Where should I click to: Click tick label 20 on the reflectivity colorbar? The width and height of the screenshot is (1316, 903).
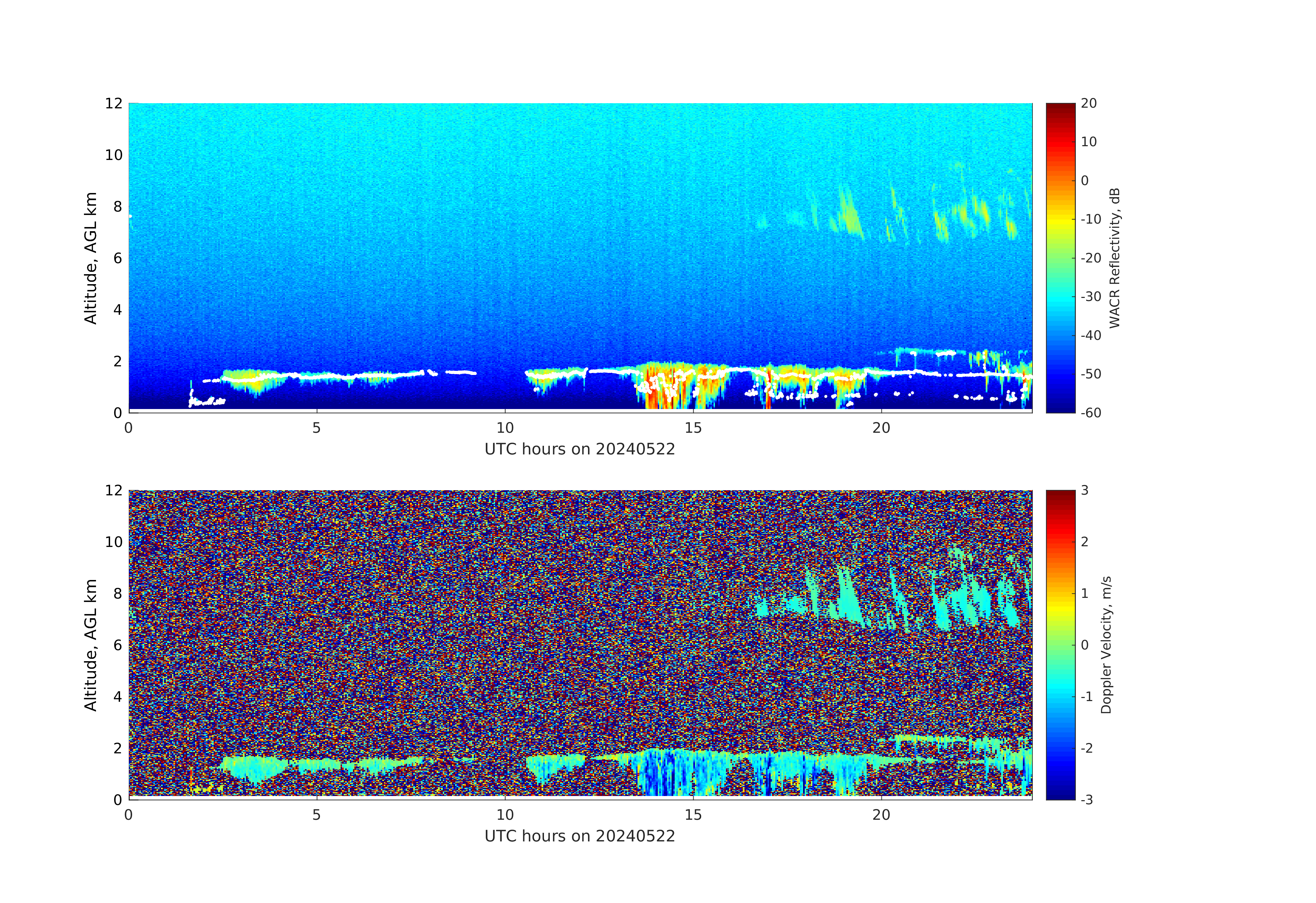coord(1088,104)
